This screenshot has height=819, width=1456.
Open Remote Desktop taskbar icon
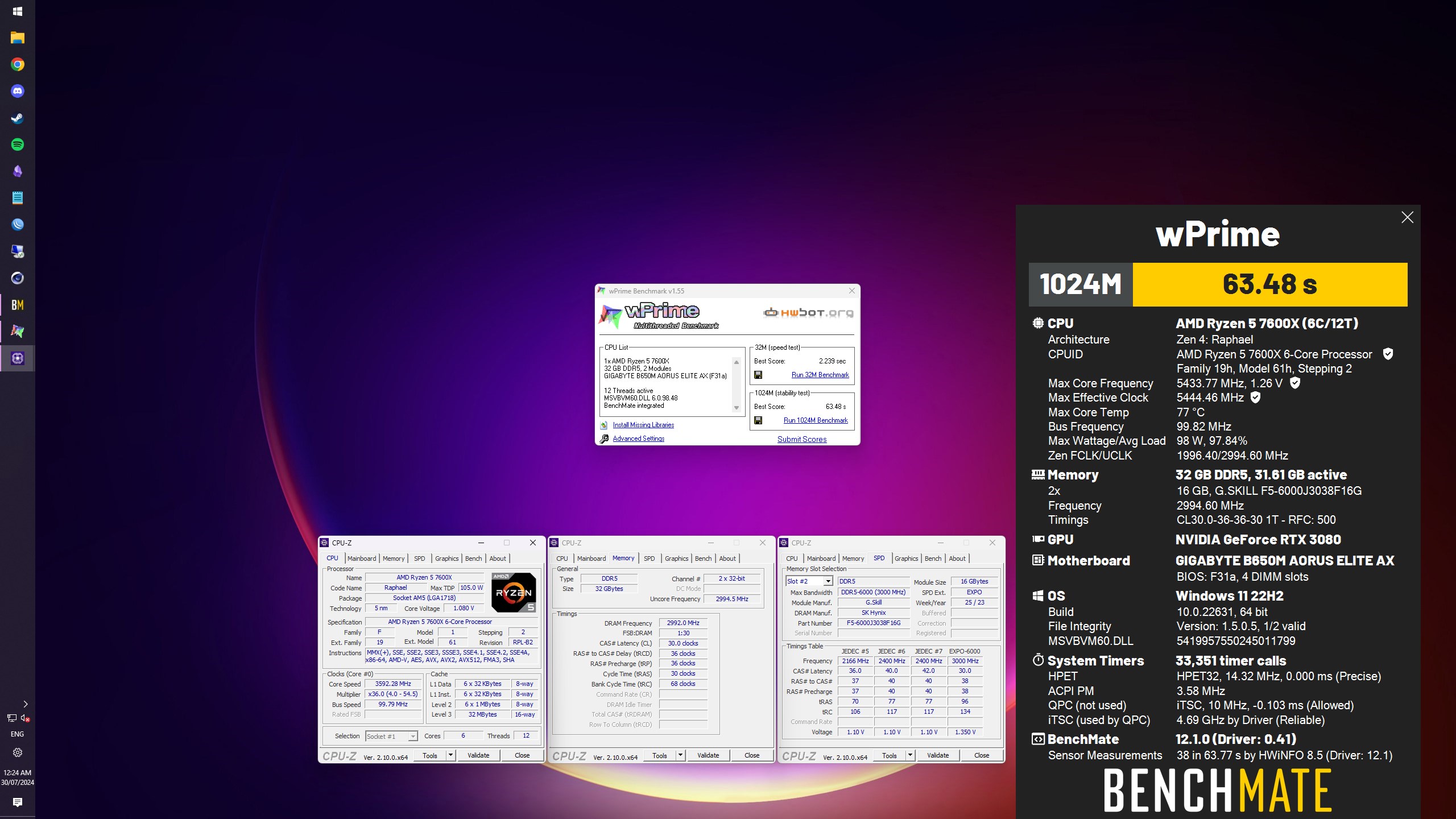coord(17,251)
